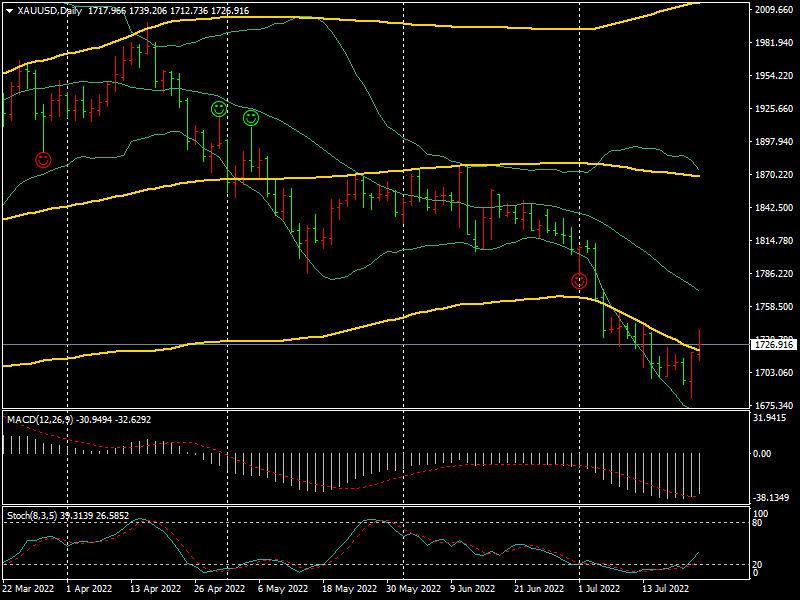Click the 26 Apr 2022 date label

[219, 588]
